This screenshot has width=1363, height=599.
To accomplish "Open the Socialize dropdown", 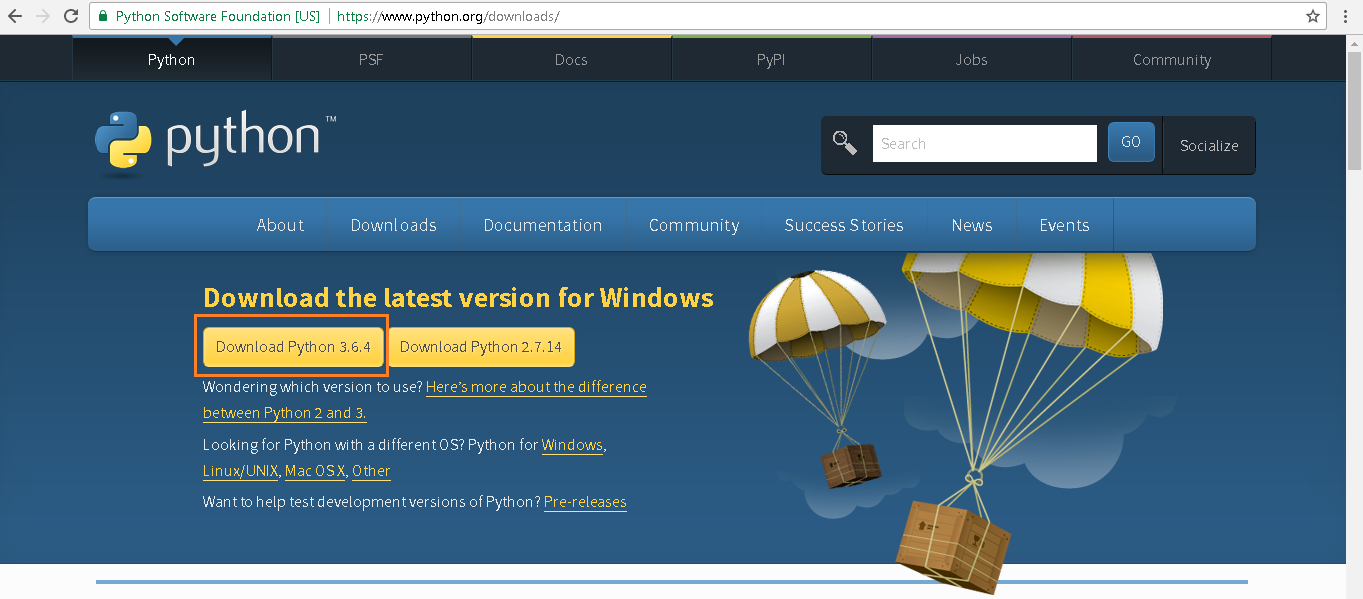I will pos(1209,145).
